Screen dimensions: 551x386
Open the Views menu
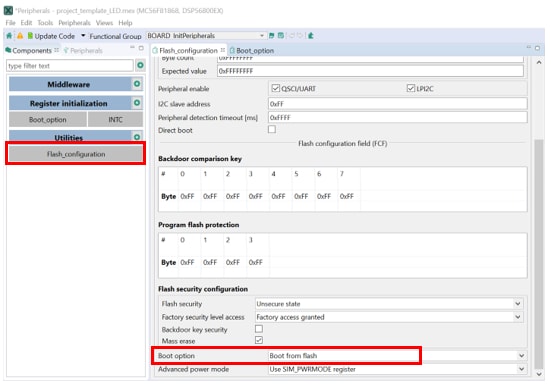[104, 23]
